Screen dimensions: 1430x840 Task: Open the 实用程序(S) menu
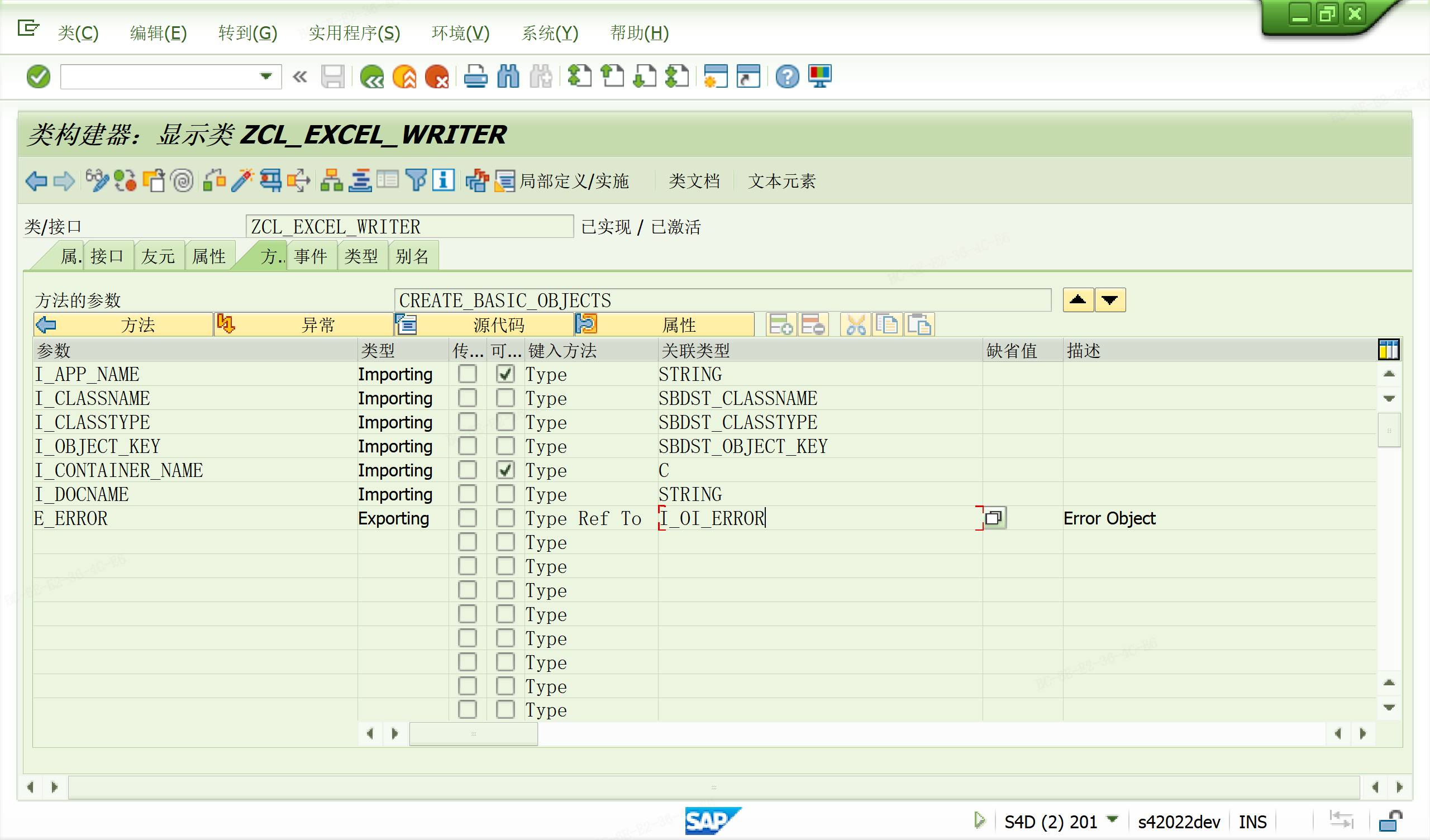[x=354, y=33]
